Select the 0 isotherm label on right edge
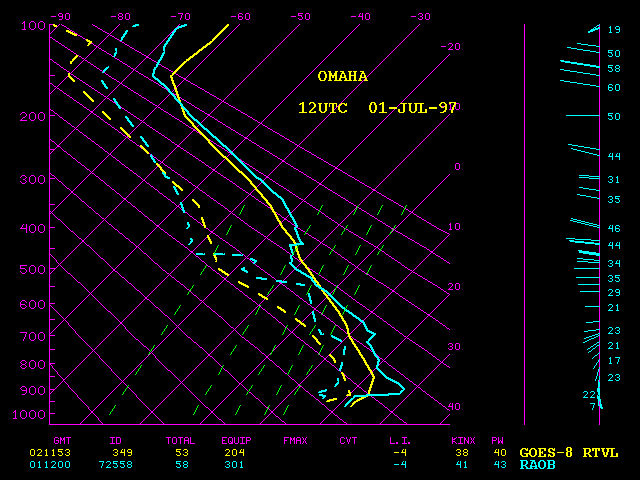Viewport: 640px width, 480px height. [457, 167]
